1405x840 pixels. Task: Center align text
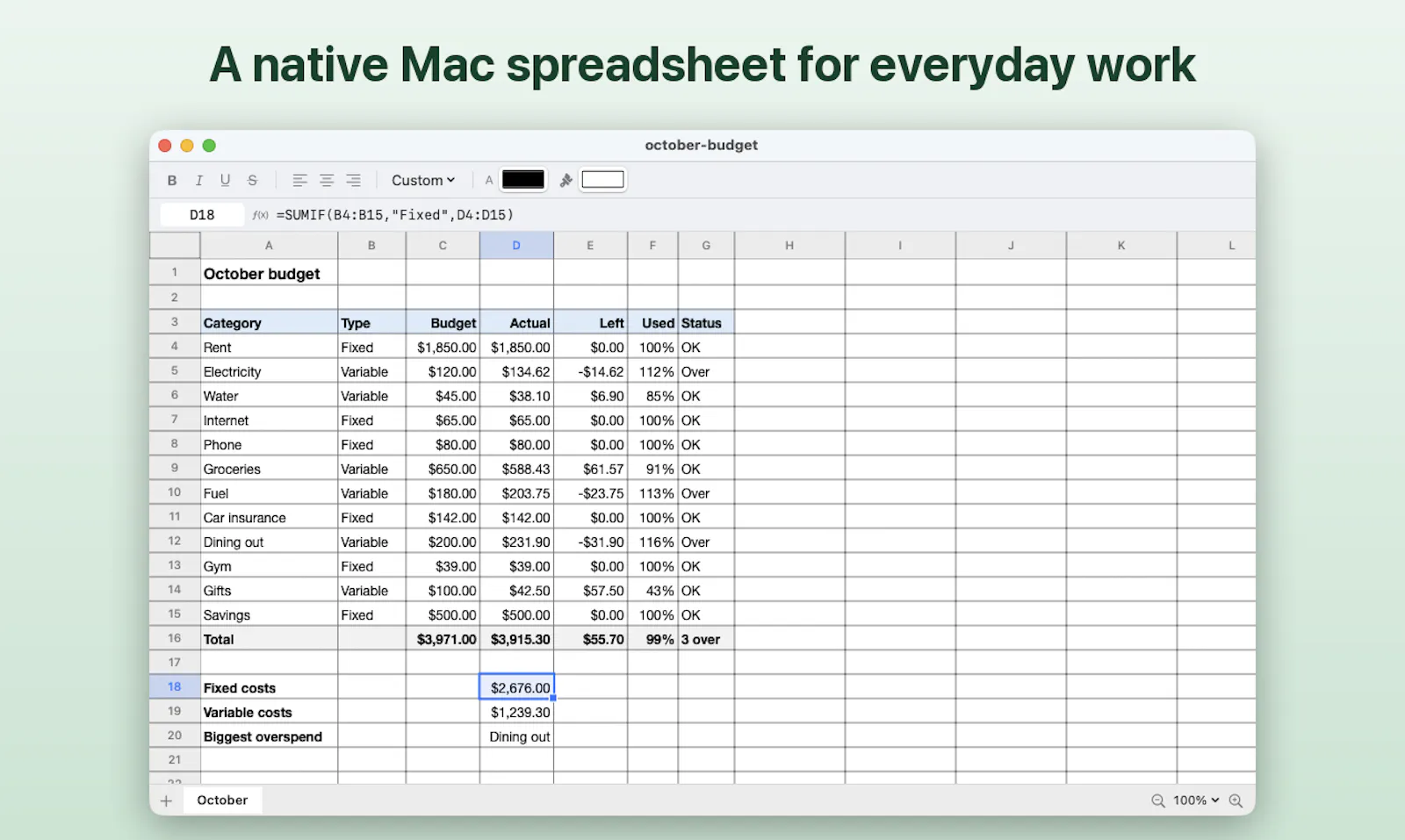[x=327, y=180]
